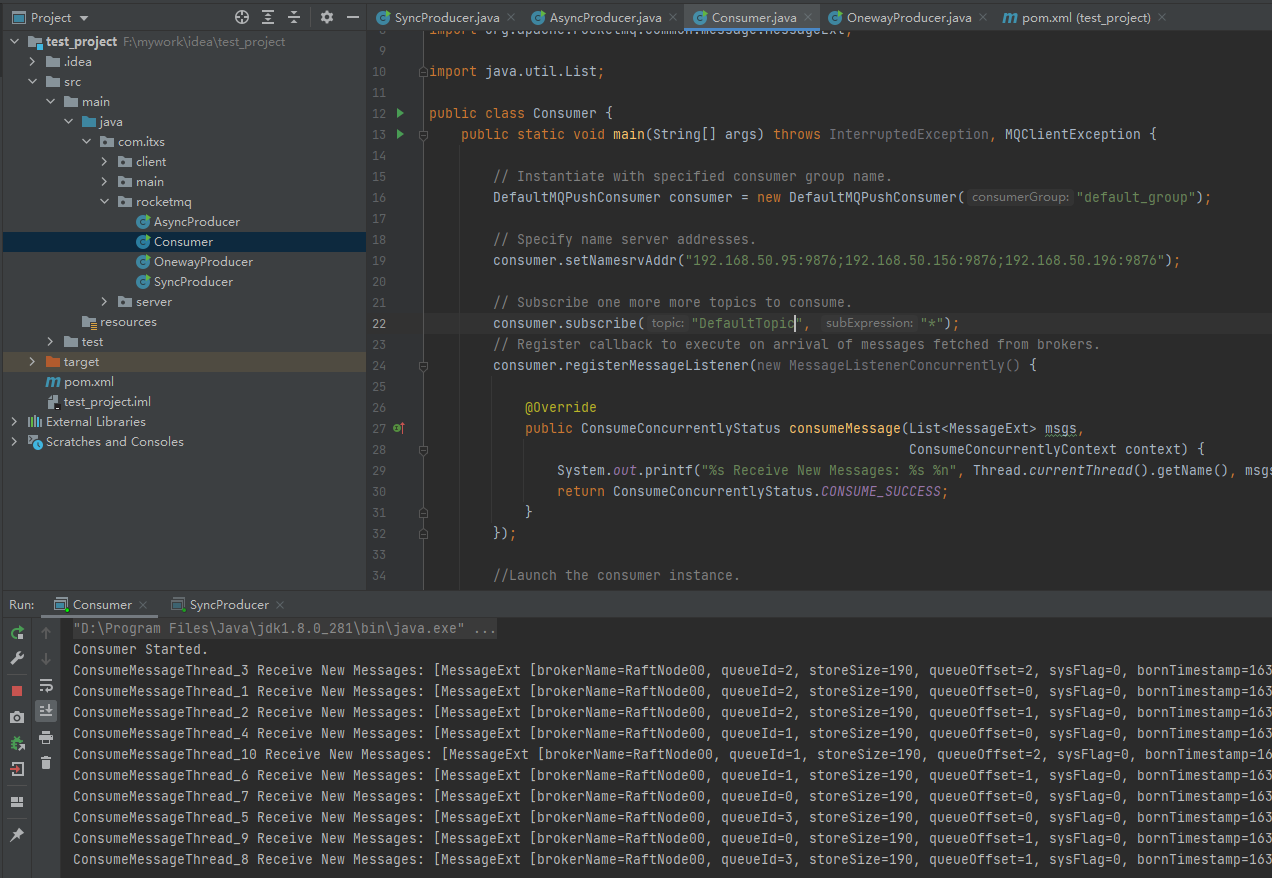Viewport: 1272px width, 878px height.
Task: Click the Up stack trace arrow
Action: click(x=46, y=633)
